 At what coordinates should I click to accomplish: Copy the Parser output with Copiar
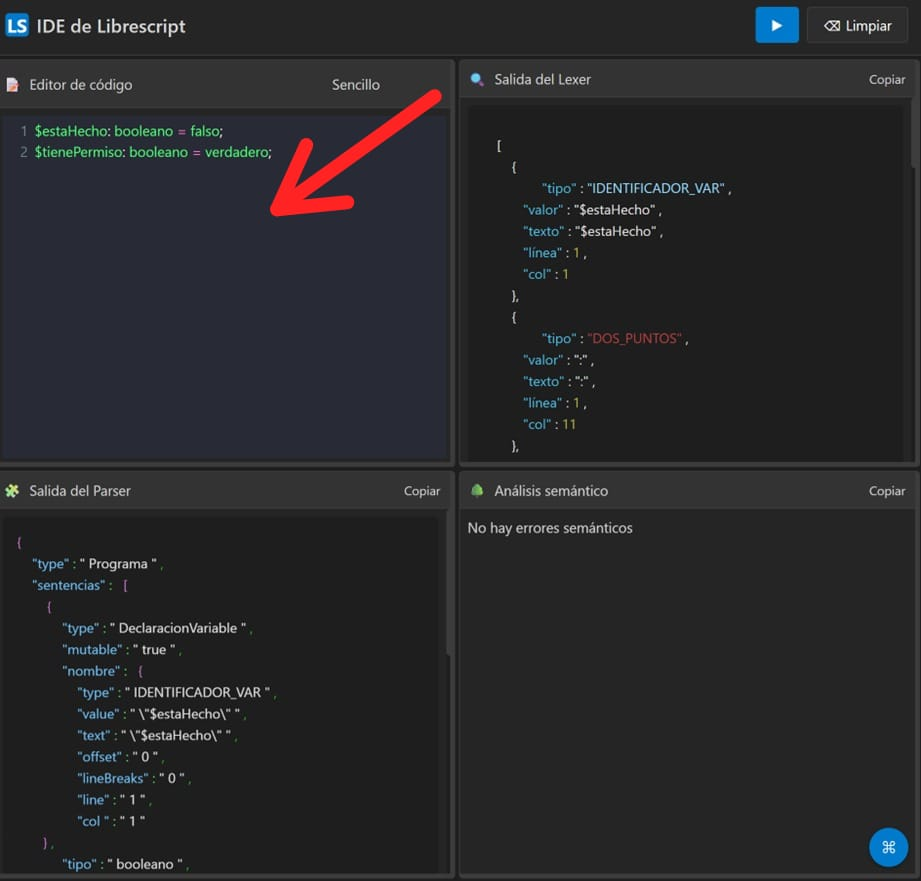point(422,490)
